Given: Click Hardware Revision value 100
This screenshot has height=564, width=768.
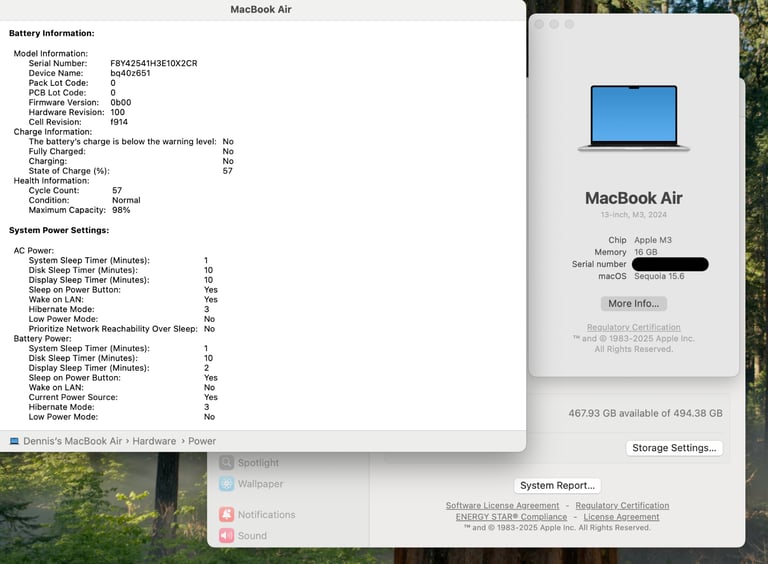Looking at the screenshot, I should pos(118,112).
